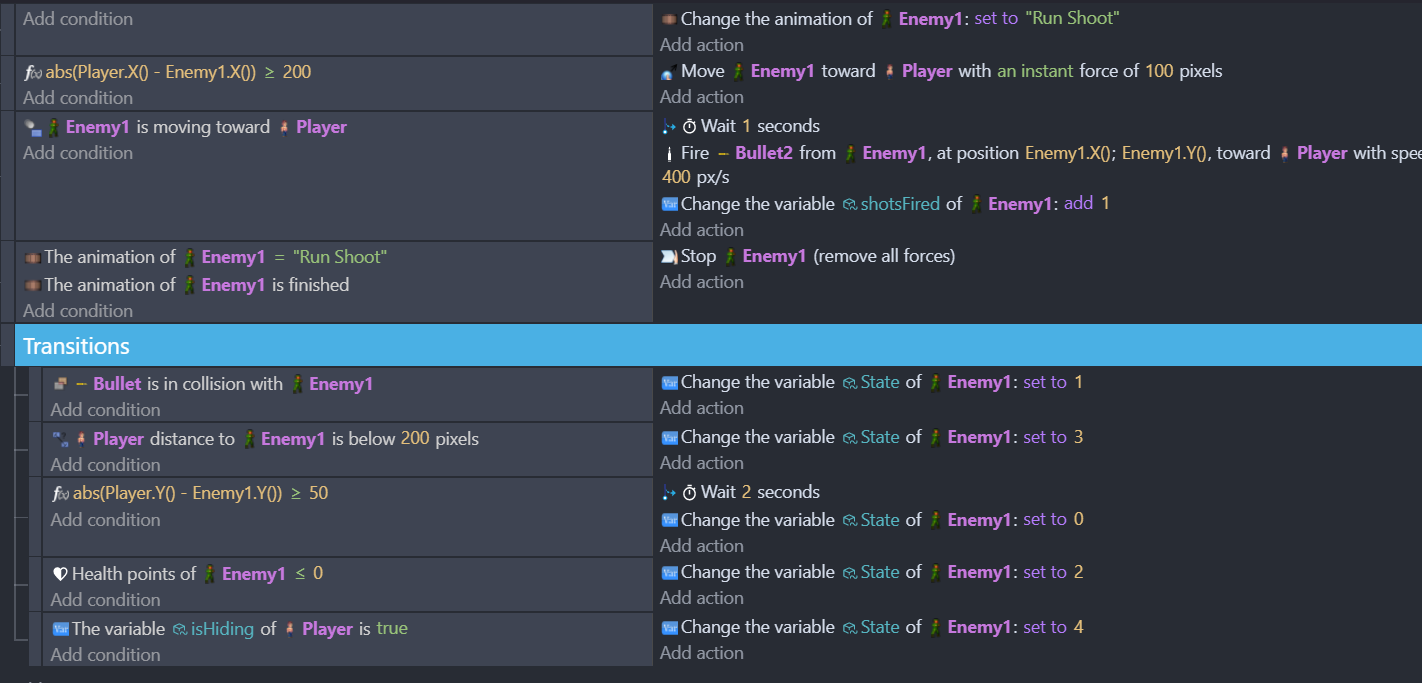Click the Player distance condition icon
The image size is (1422, 683).
pyautogui.click(x=60, y=439)
